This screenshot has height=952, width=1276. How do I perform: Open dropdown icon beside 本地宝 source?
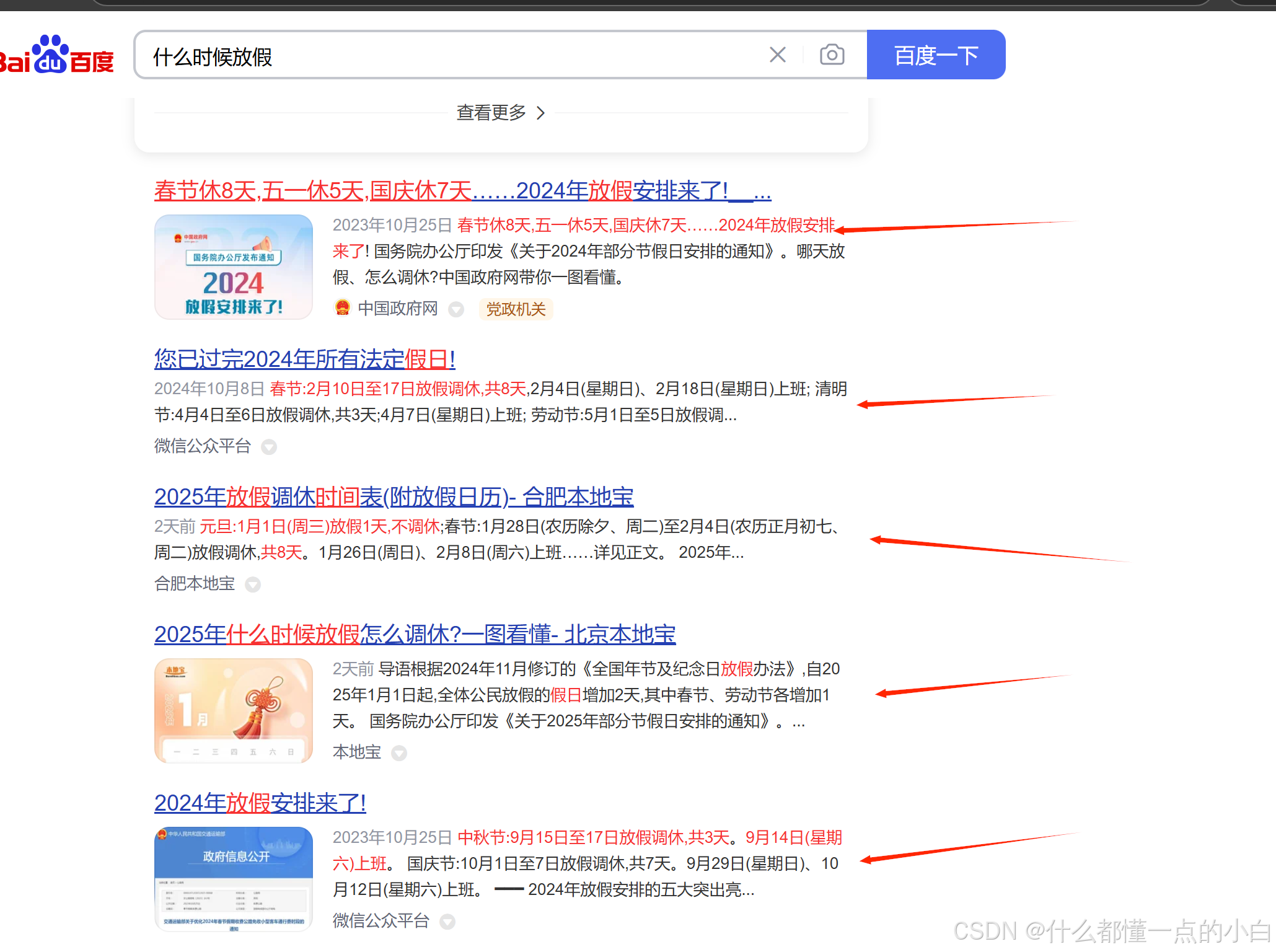399,753
